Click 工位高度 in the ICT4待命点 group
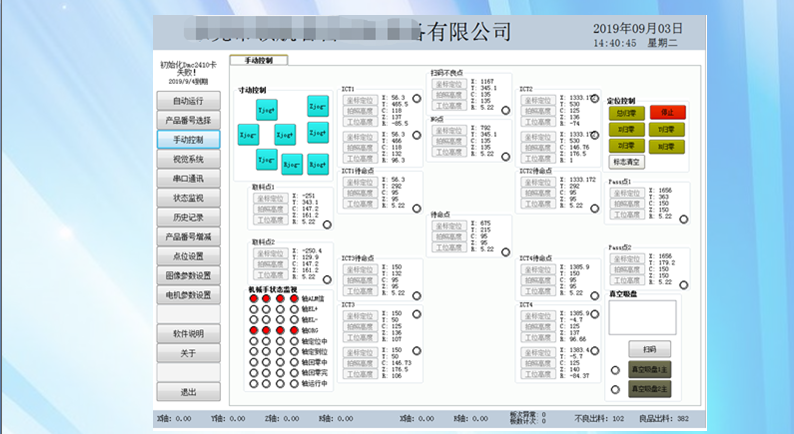The height and width of the screenshot is (434, 794). point(538,291)
